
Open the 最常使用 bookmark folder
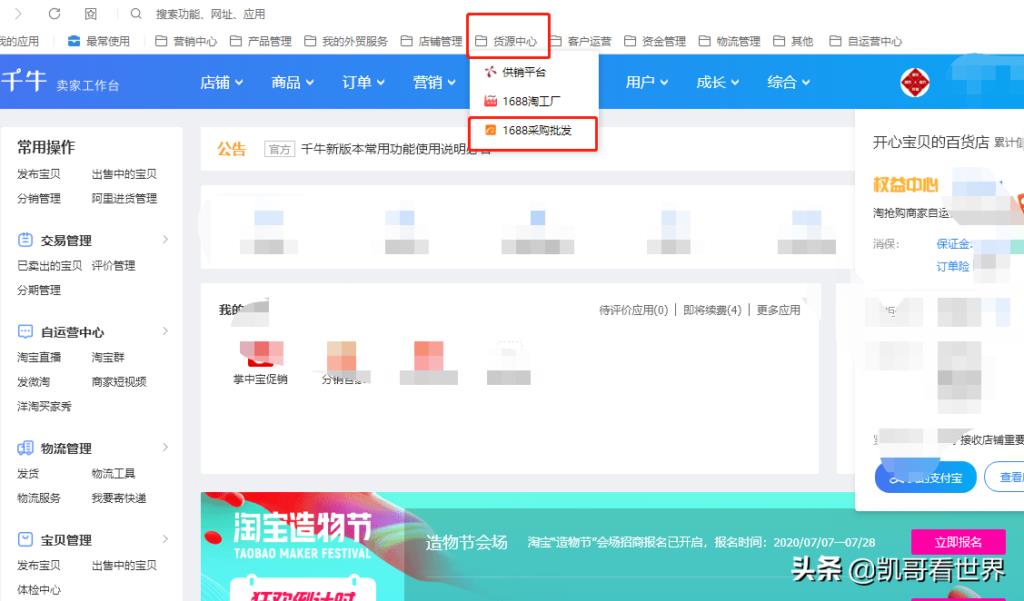click(x=99, y=41)
